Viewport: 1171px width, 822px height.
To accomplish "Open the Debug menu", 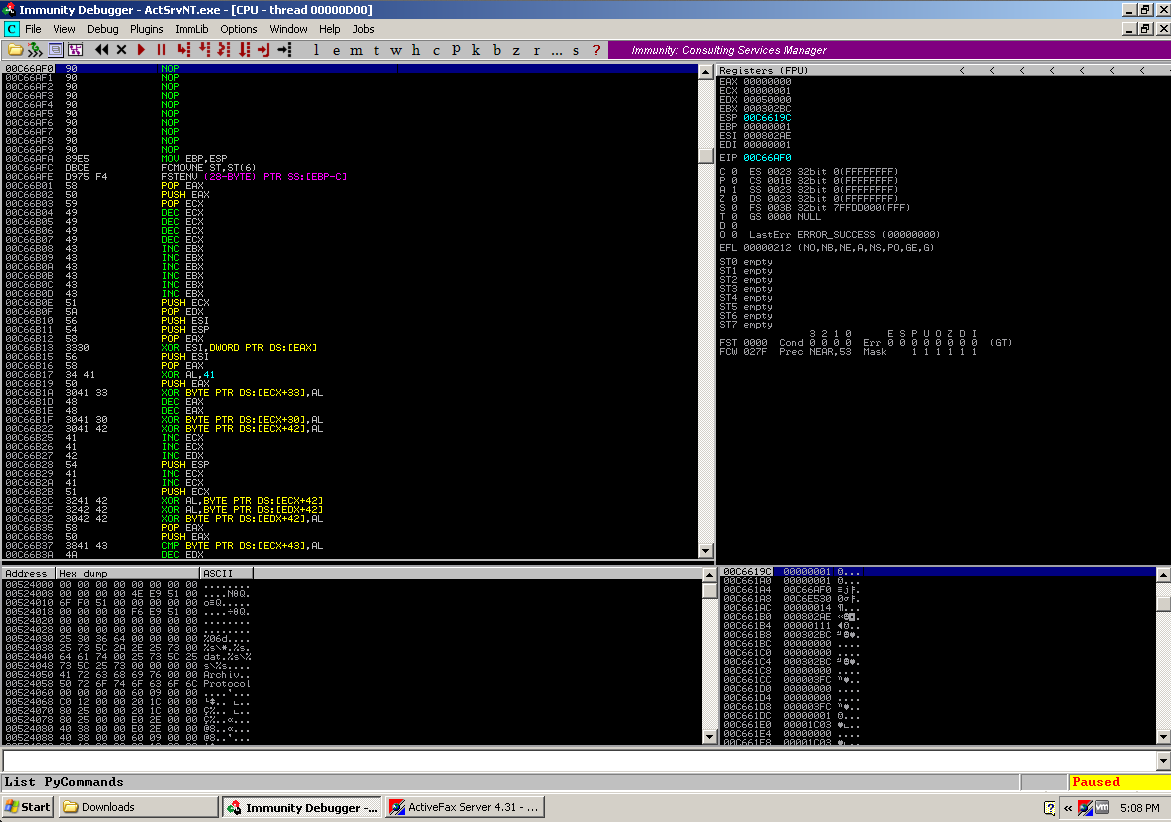I will [102, 29].
